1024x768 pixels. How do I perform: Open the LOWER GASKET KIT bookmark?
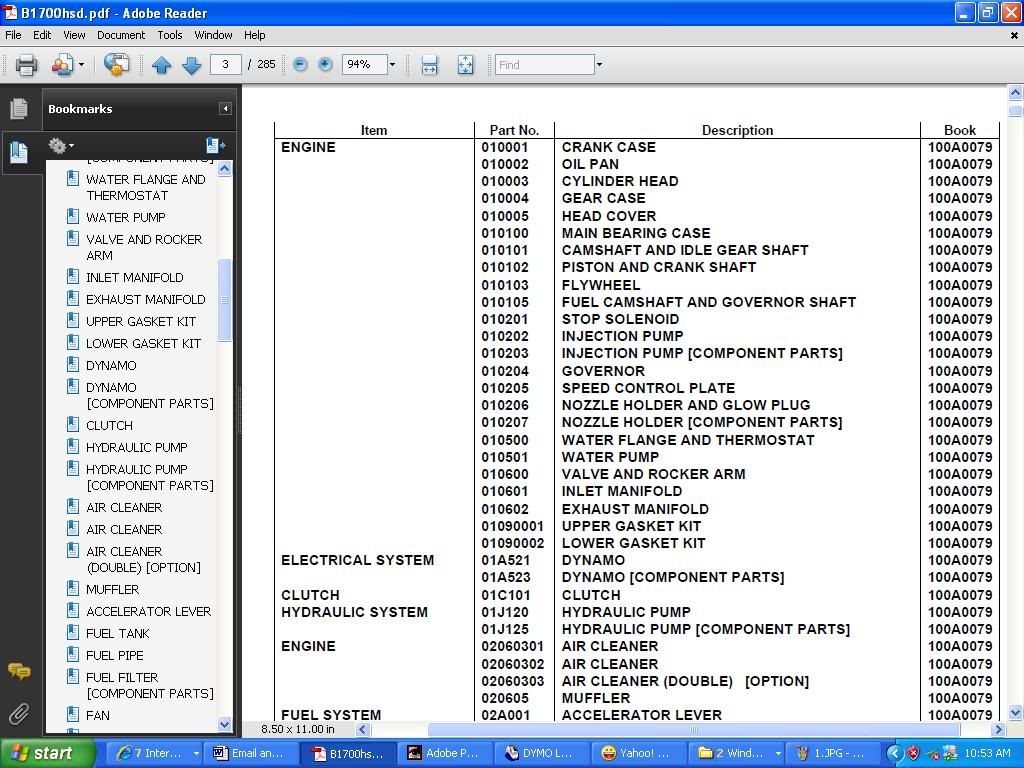tap(144, 344)
